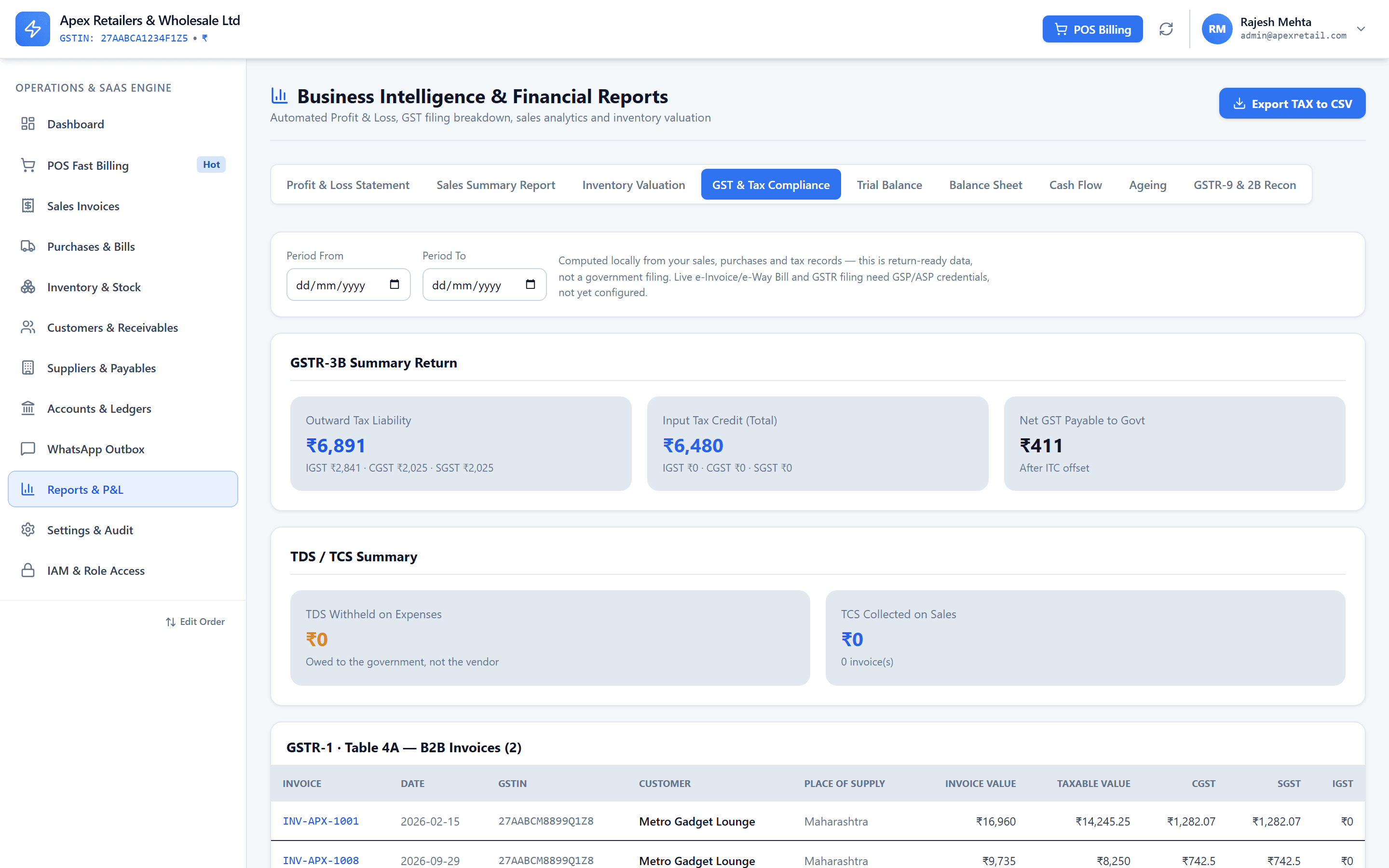This screenshot has width=1389, height=868.
Task: Click the Inventory & Stock boxes icon
Action: [x=28, y=287]
